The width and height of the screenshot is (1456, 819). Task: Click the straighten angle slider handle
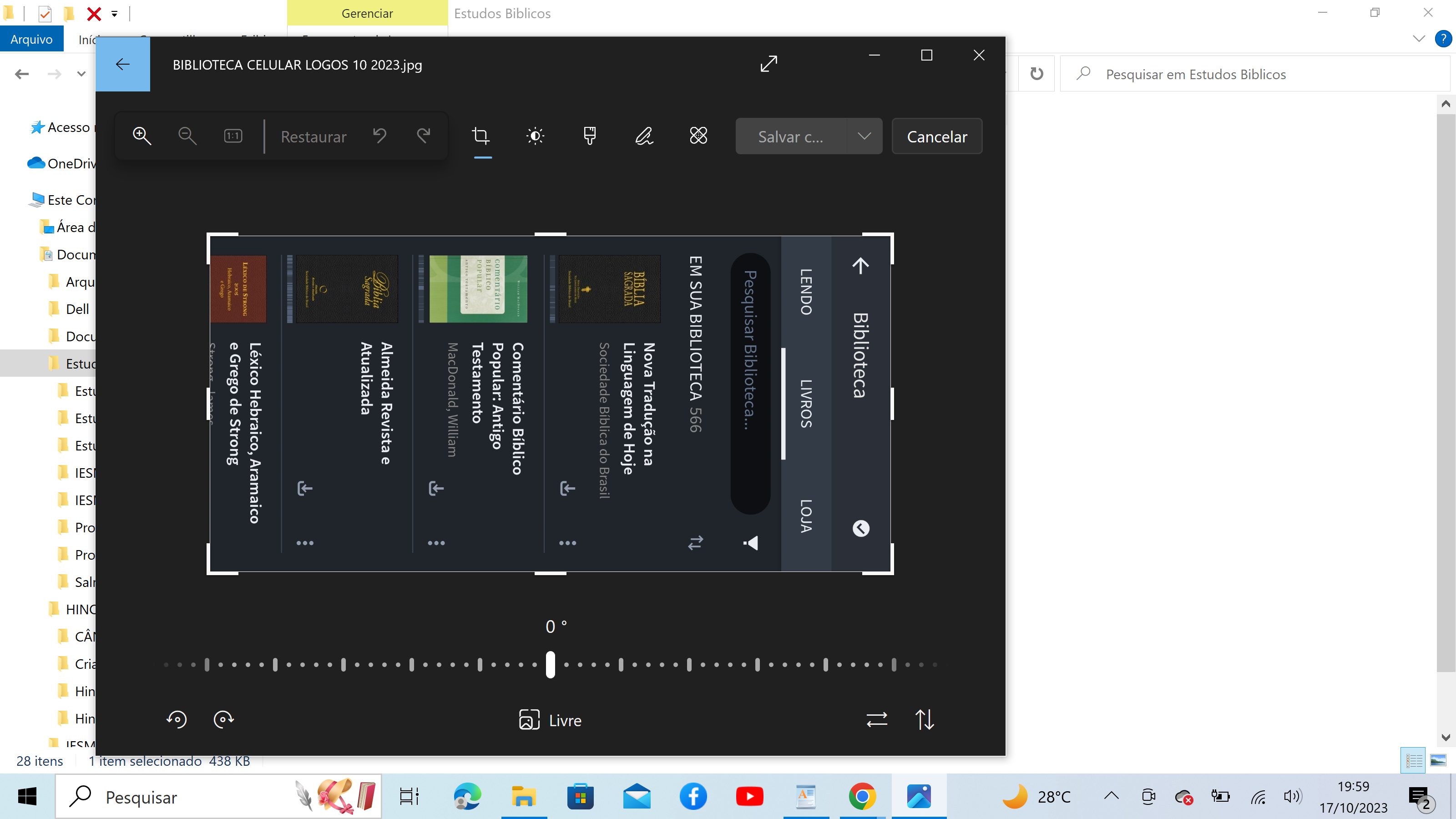(x=551, y=665)
